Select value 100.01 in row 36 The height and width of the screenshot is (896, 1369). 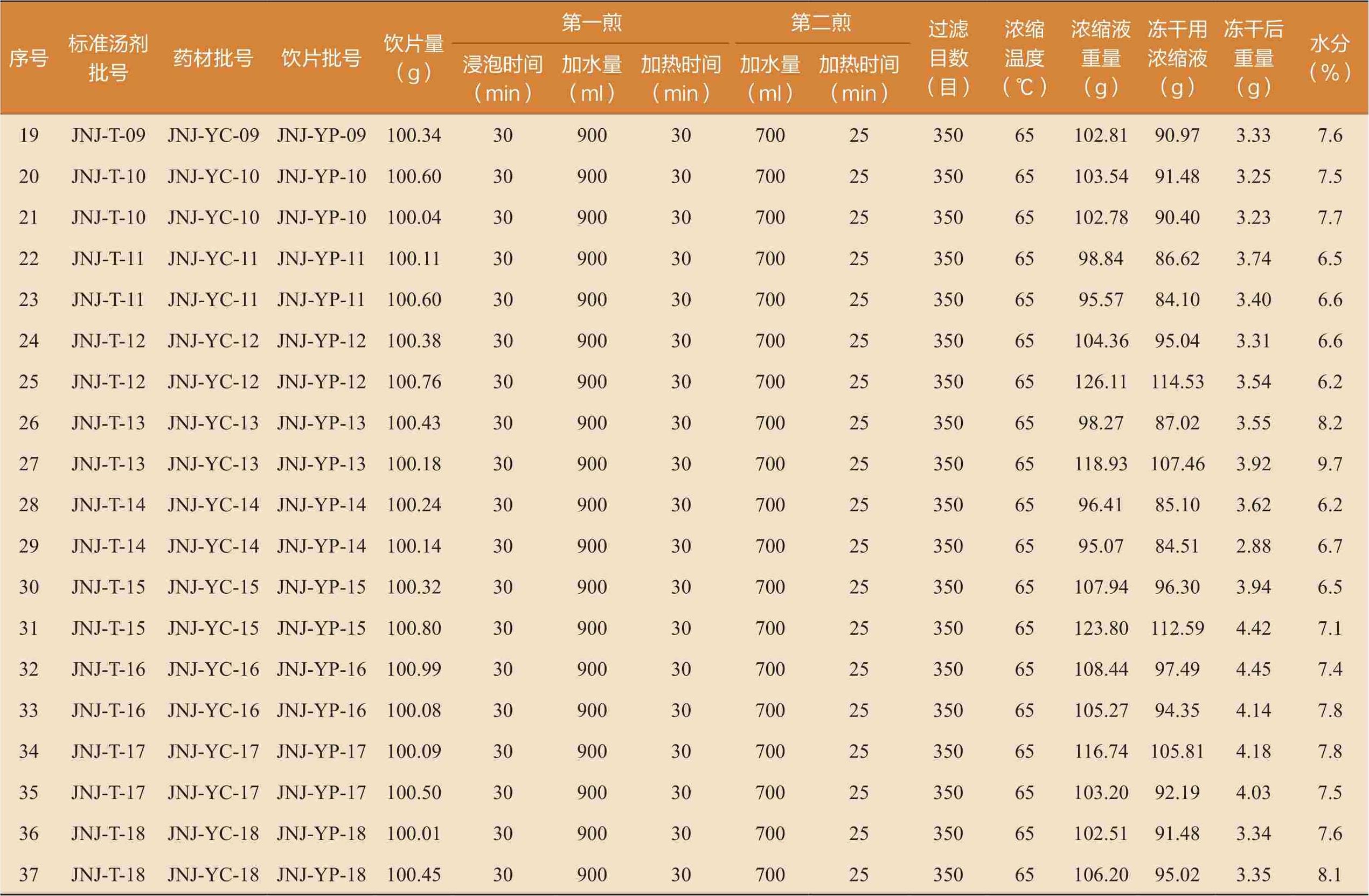click(414, 834)
